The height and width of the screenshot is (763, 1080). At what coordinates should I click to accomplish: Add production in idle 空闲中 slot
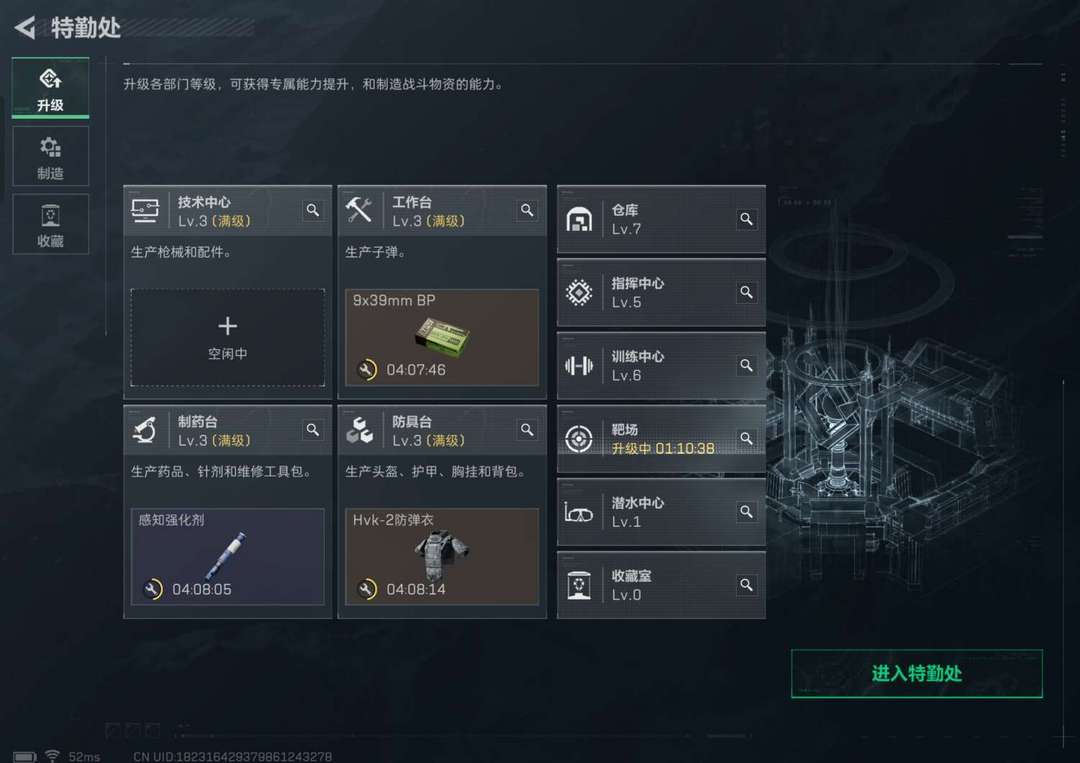click(227, 337)
